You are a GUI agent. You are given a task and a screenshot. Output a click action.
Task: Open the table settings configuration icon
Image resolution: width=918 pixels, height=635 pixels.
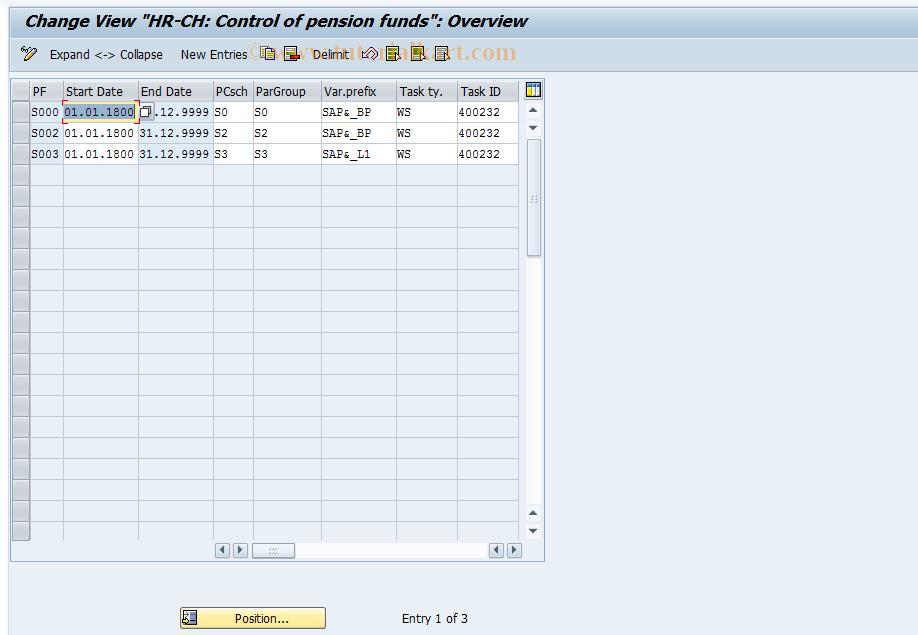pos(533,90)
